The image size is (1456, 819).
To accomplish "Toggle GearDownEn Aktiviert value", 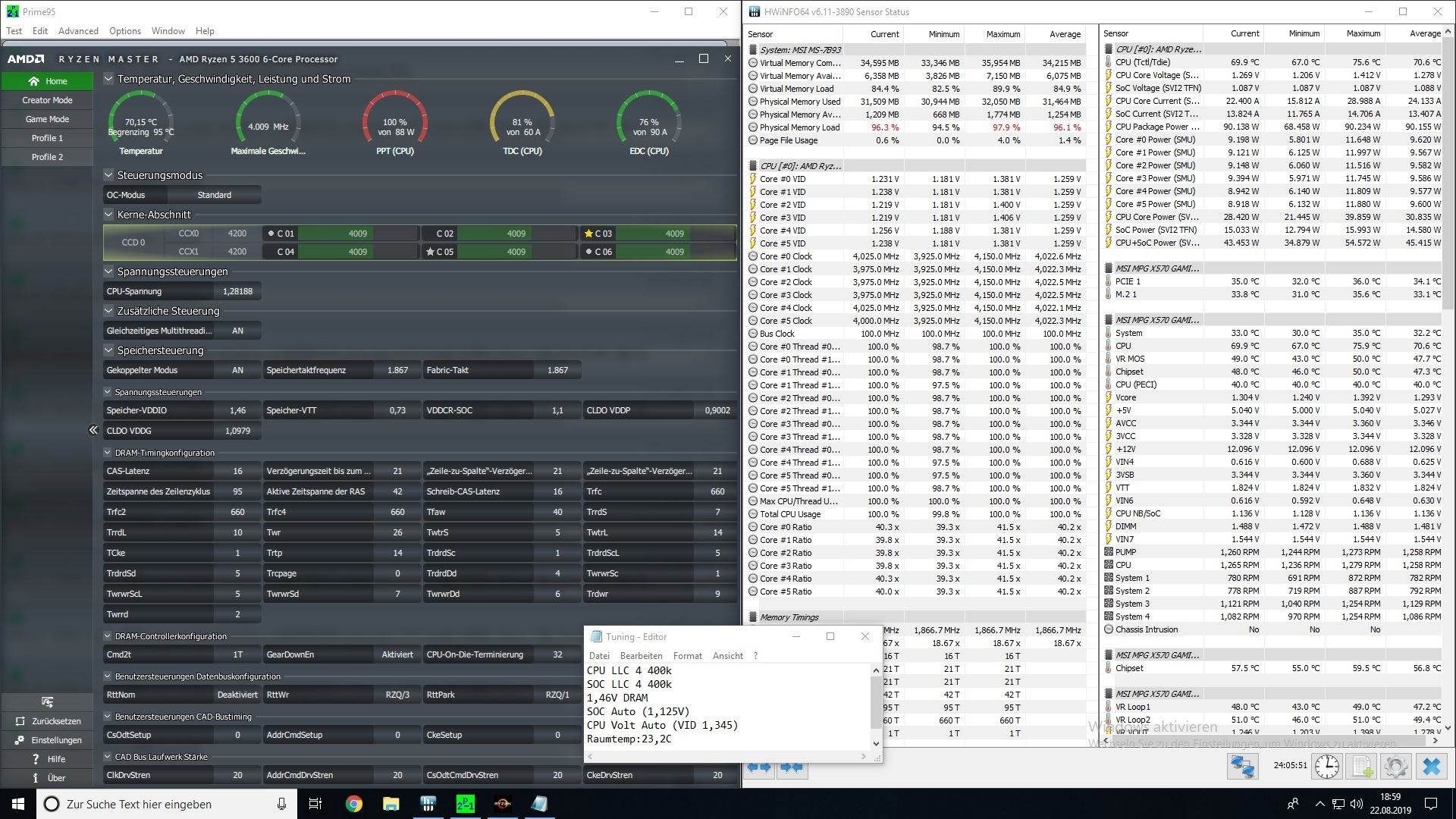I will (397, 654).
